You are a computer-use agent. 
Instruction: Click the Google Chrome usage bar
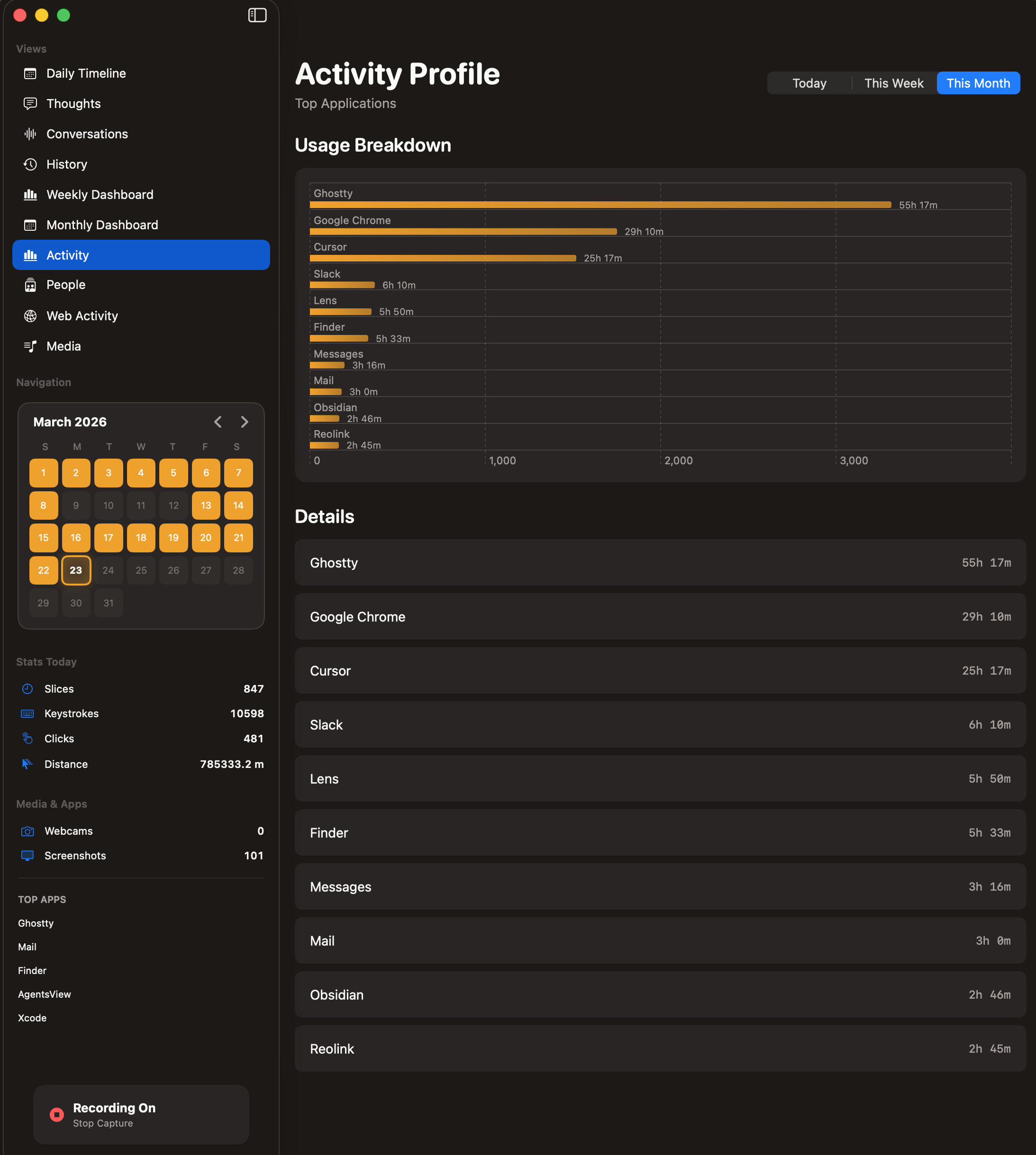tap(462, 232)
